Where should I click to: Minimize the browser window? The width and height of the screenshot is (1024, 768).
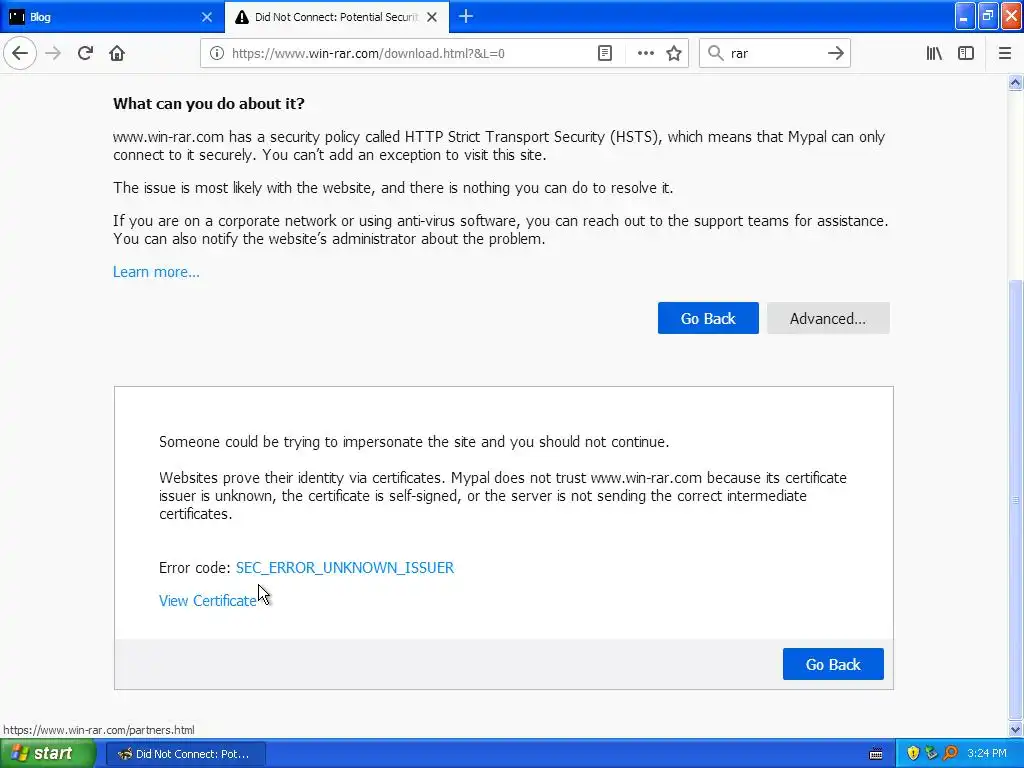(x=965, y=16)
